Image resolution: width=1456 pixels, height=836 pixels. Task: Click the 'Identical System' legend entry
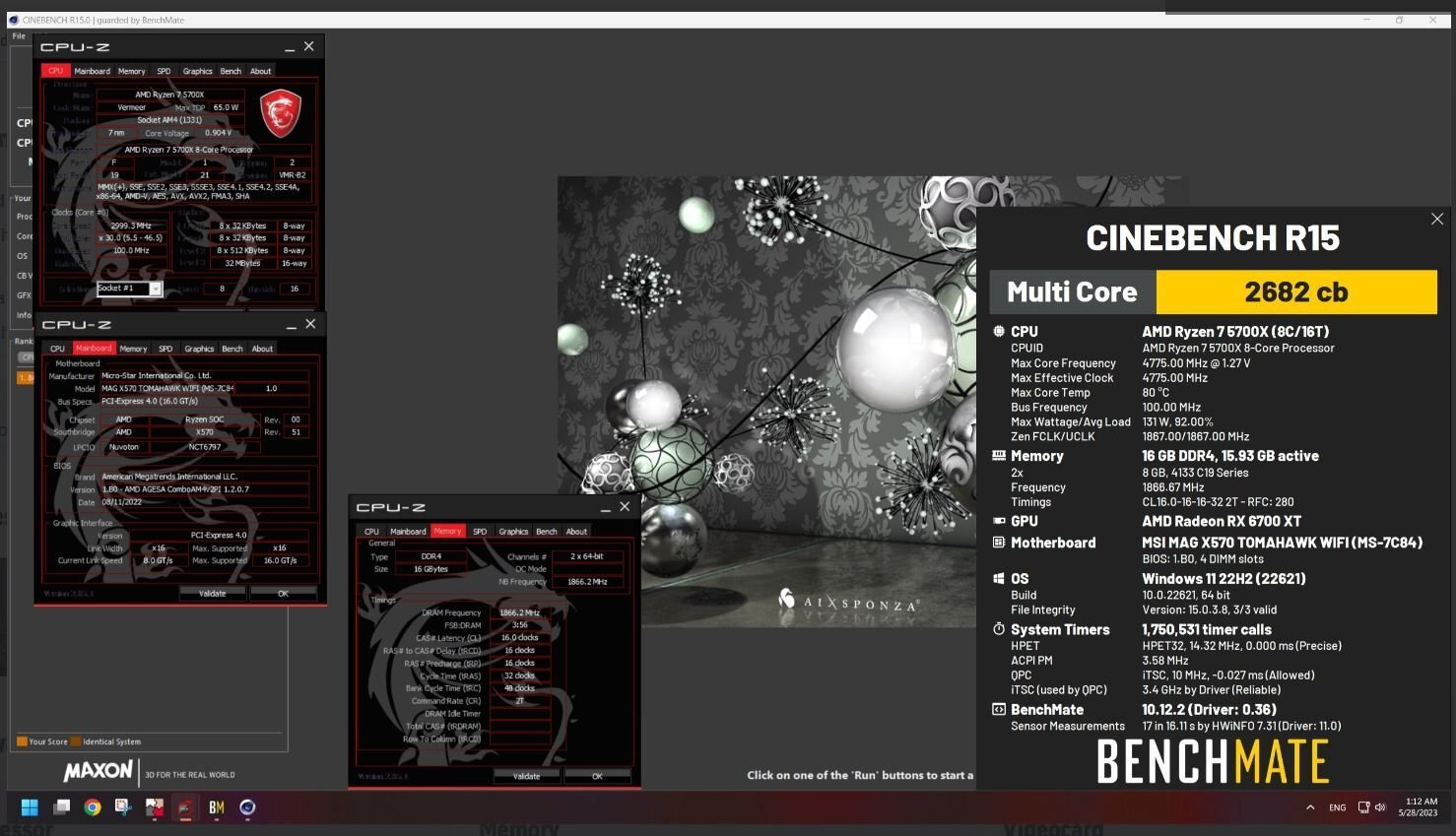106,741
